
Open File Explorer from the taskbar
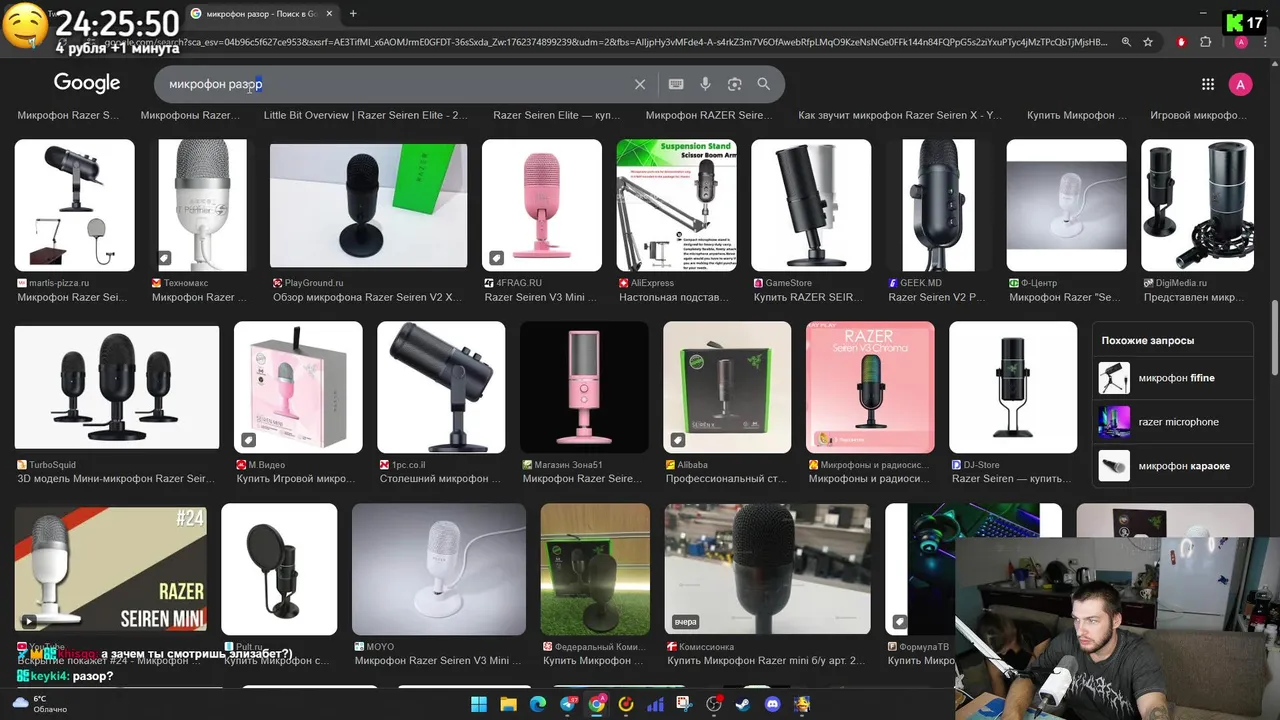(508, 704)
